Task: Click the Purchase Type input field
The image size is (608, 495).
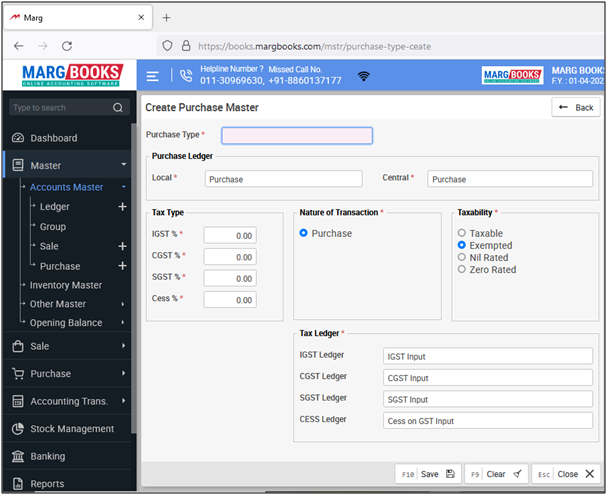Action: coord(297,136)
